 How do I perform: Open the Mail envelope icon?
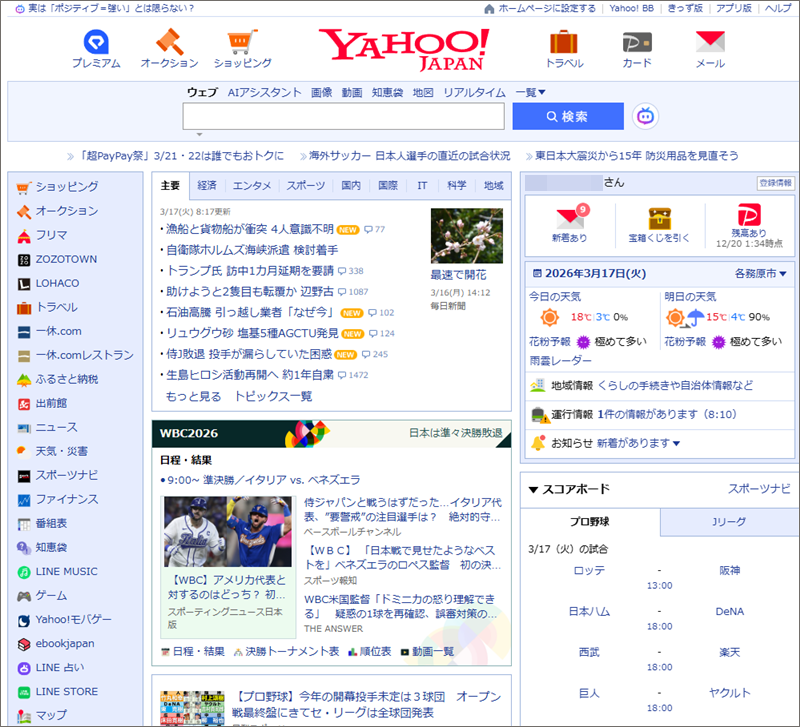pos(709,42)
